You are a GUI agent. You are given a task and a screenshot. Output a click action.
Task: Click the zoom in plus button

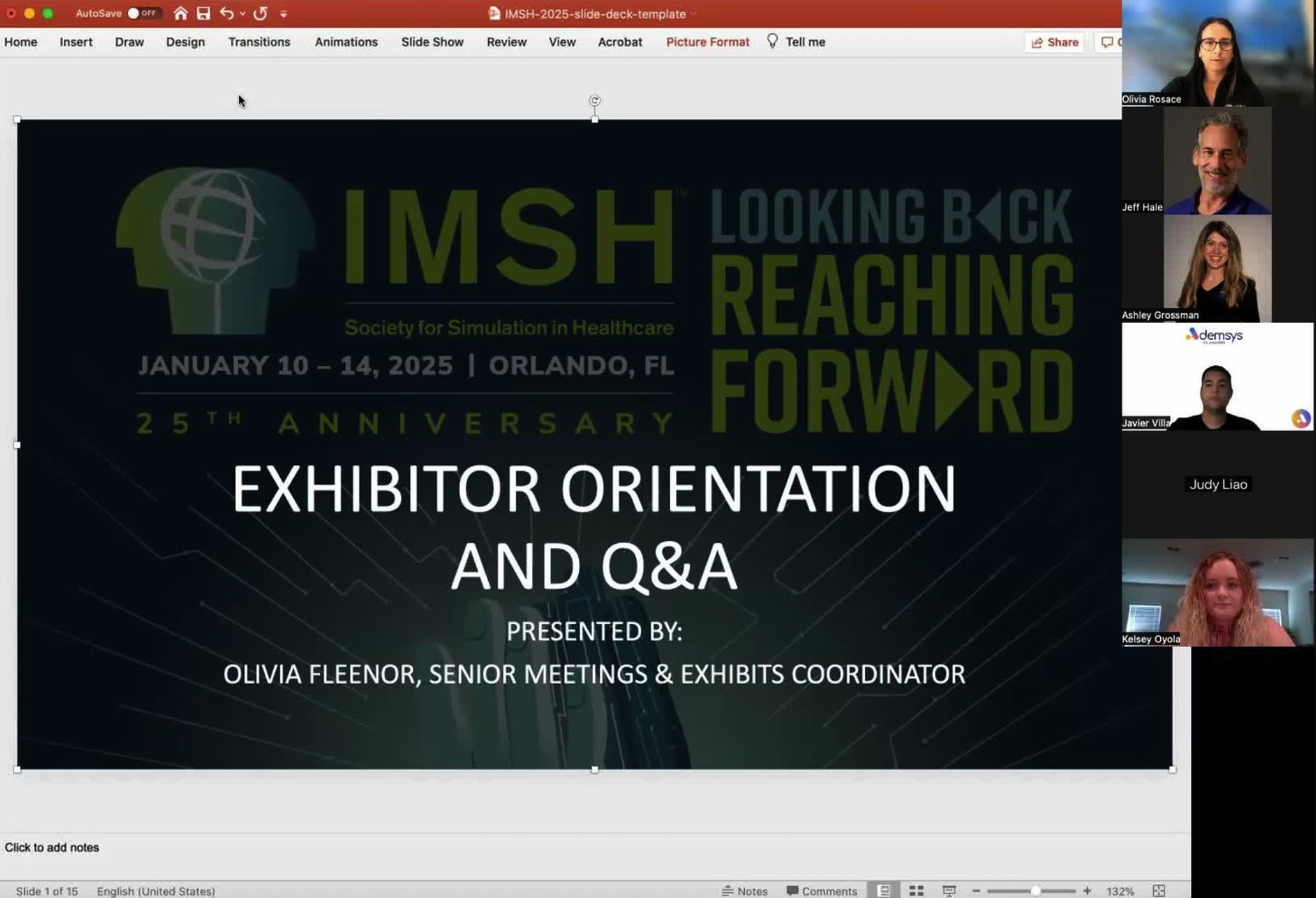tap(1087, 891)
